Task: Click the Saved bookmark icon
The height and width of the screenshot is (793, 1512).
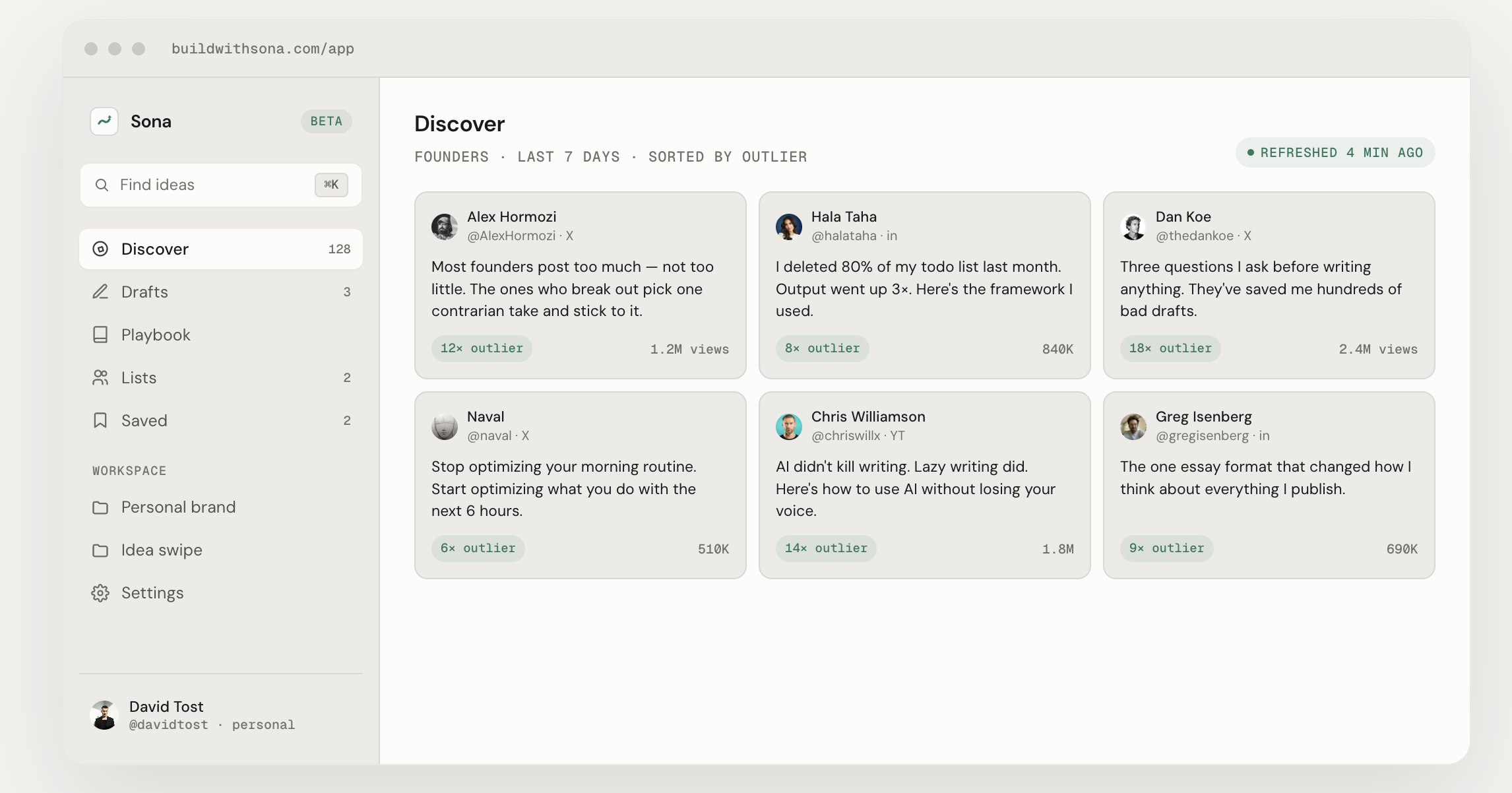Action: tap(100, 420)
